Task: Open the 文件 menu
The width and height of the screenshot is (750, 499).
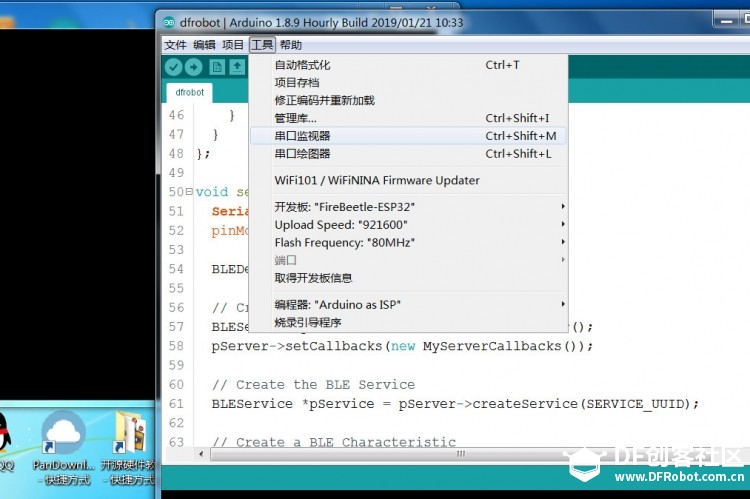Action: pyautogui.click(x=175, y=45)
